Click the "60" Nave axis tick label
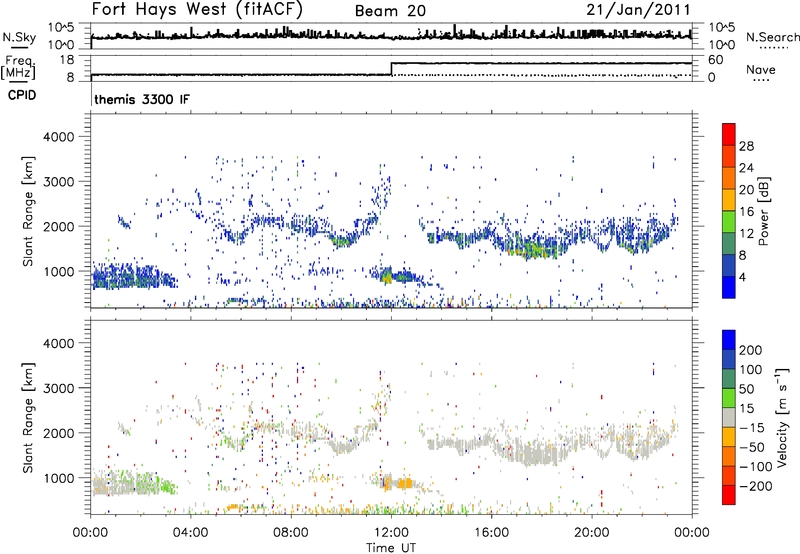The image size is (800, 554). point(716,60)
